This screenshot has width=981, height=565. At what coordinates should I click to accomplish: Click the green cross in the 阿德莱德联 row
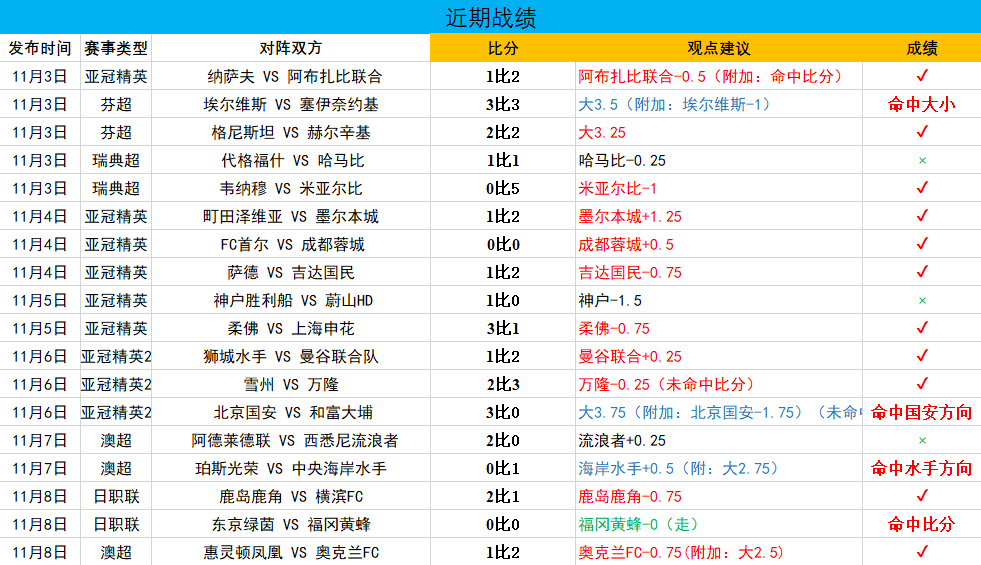click(922, 440)
